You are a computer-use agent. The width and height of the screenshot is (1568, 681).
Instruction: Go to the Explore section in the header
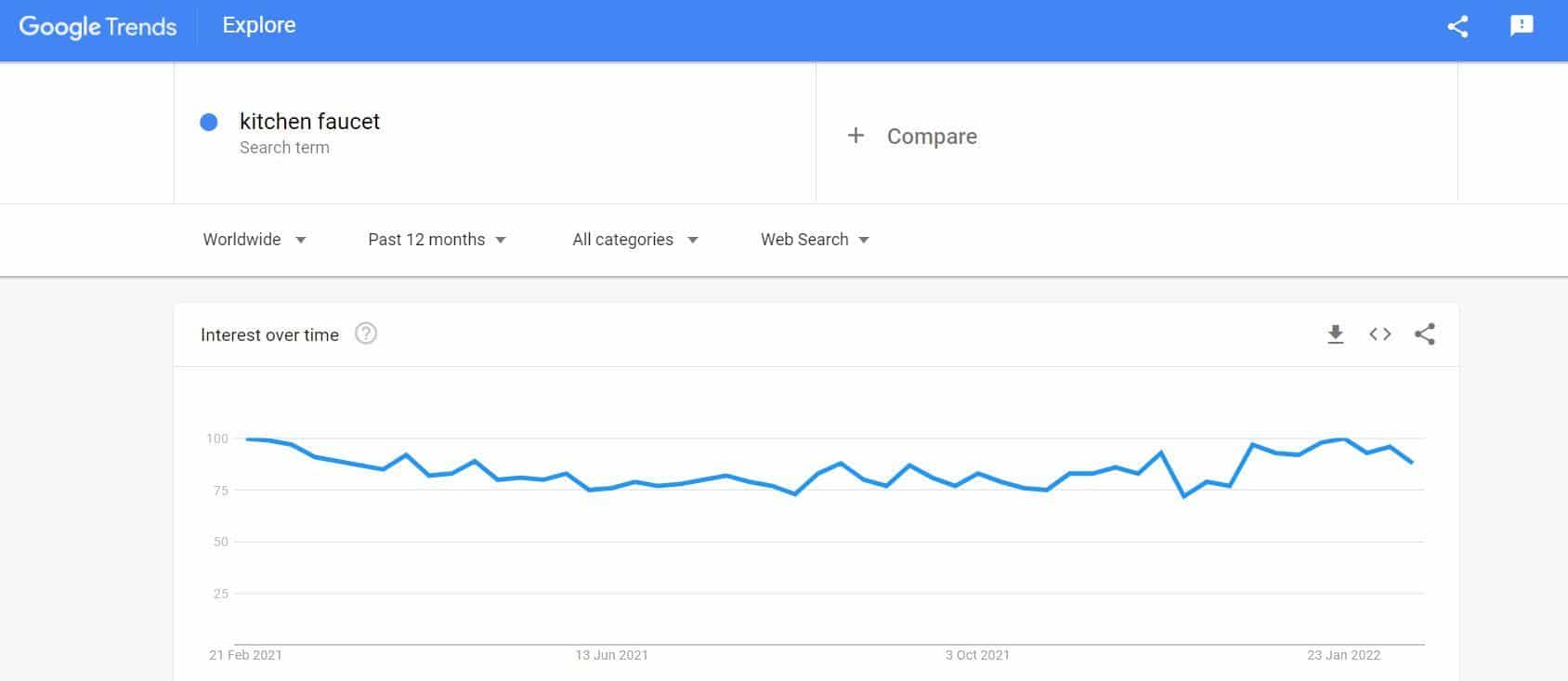pyautogui.click(x=259, y=25)
